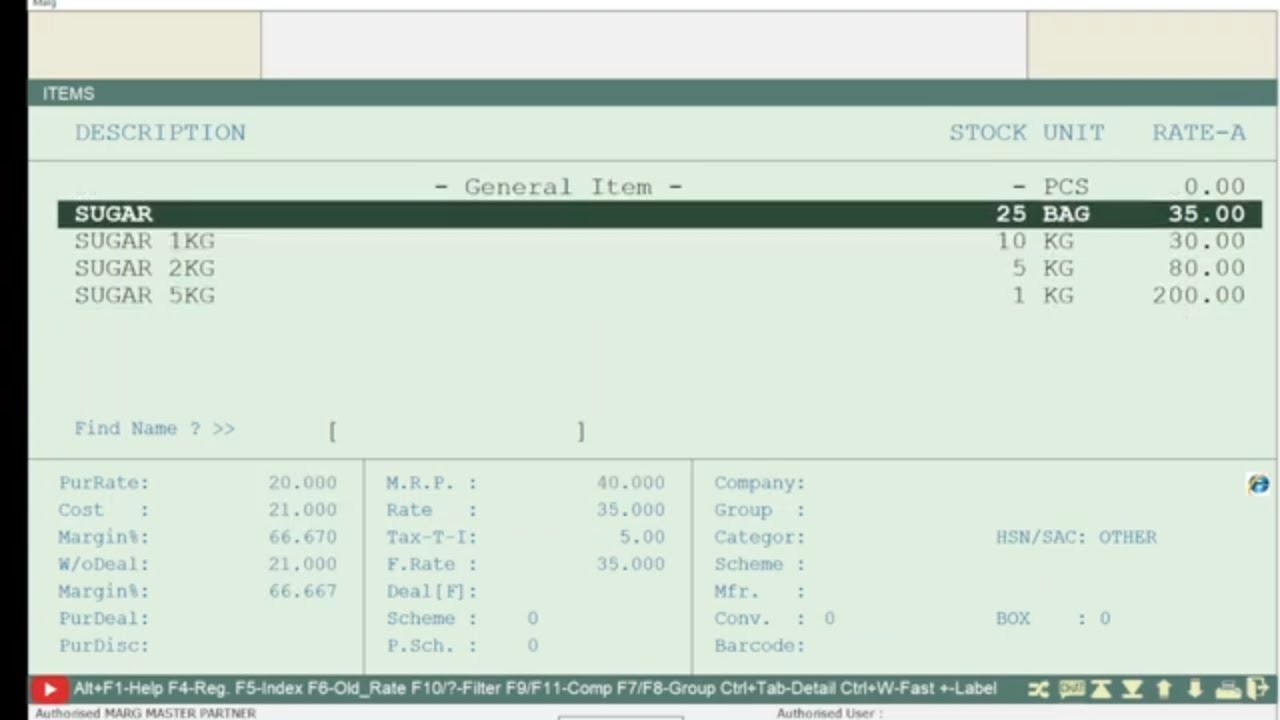The height and width of the screenshot is (720, 1280).
Task: Select the SUGAR 1KG item row
Action: (659, 241)
